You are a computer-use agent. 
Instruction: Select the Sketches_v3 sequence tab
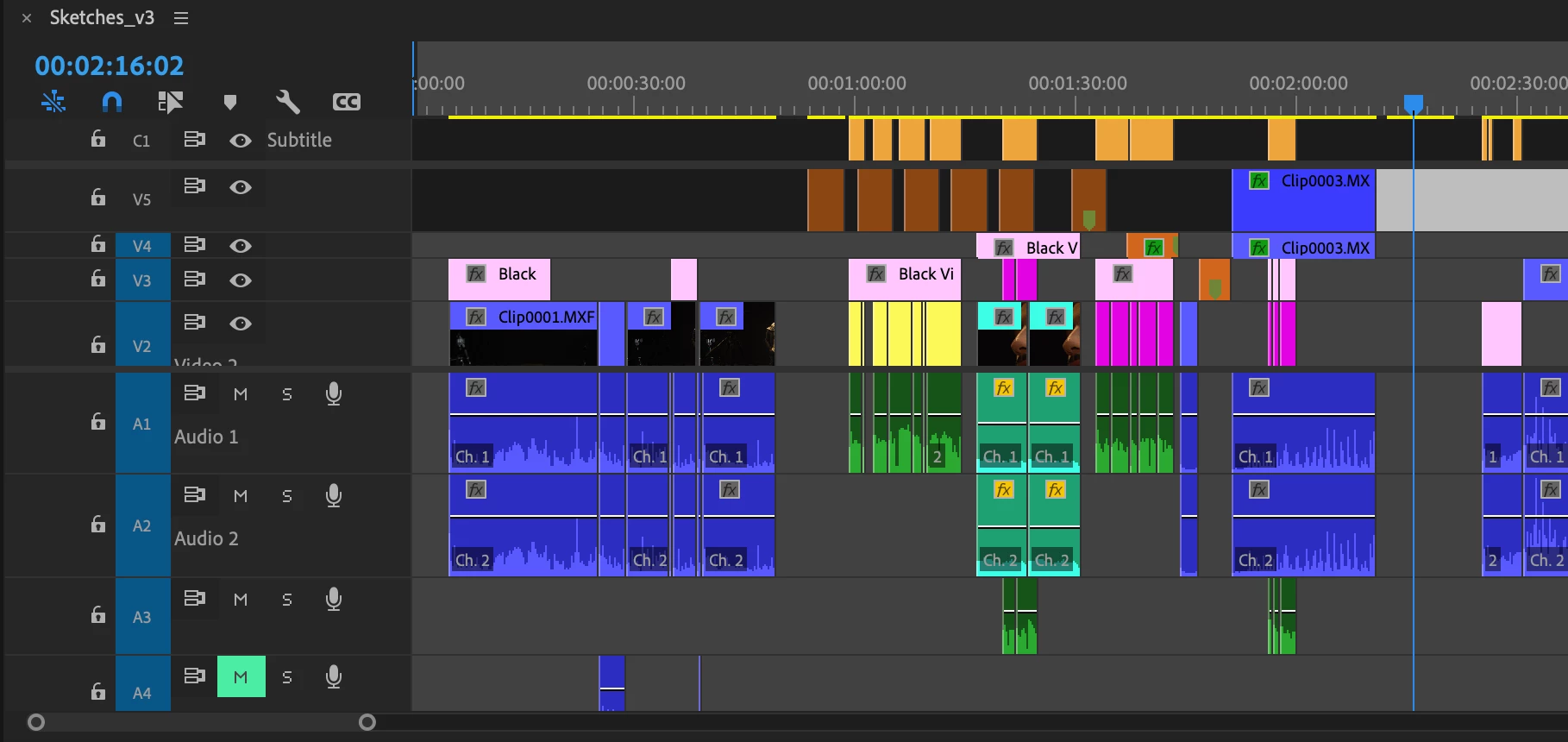(x=102, y=18)
